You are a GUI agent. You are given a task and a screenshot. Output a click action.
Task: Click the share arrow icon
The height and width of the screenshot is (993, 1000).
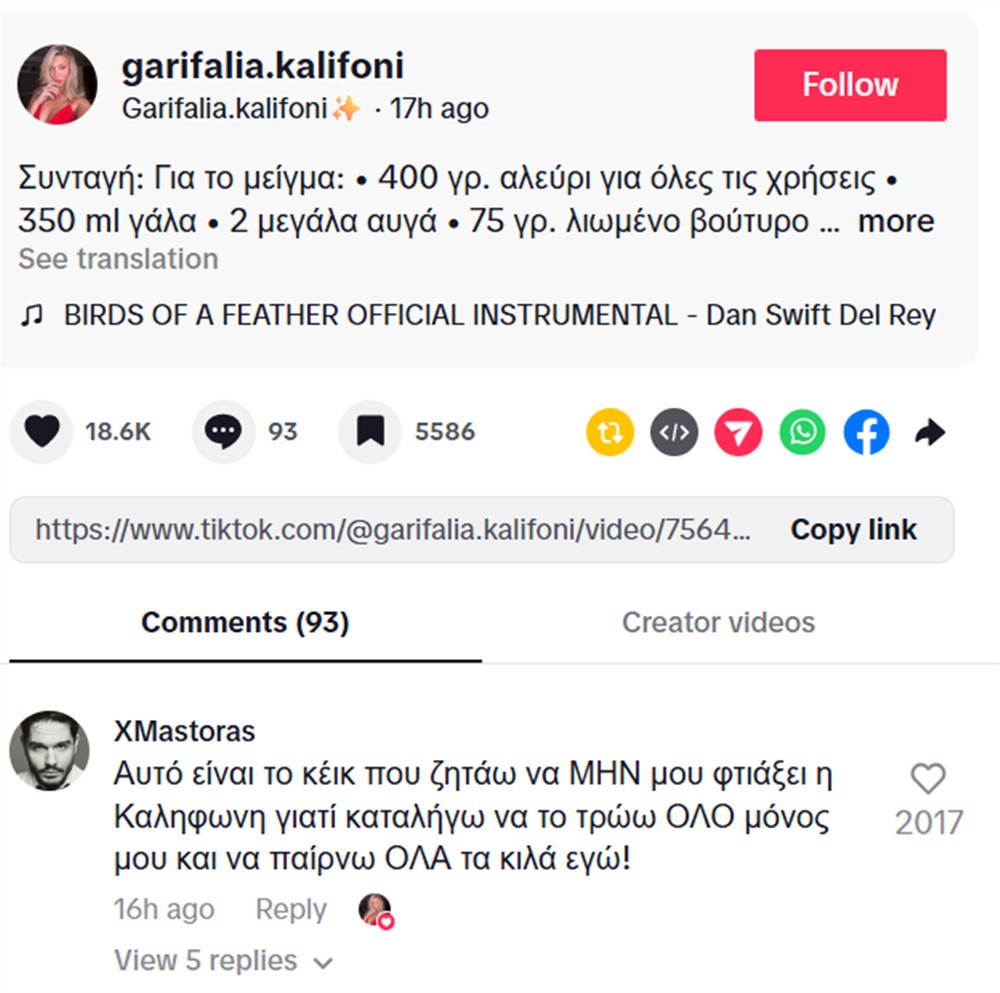click(930, 432)
